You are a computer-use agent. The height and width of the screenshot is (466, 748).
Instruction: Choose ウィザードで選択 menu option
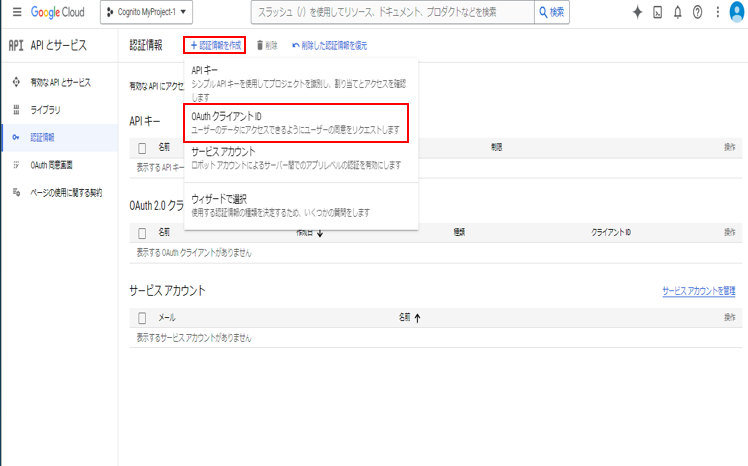pyautogui.click(x=299, y=206)
